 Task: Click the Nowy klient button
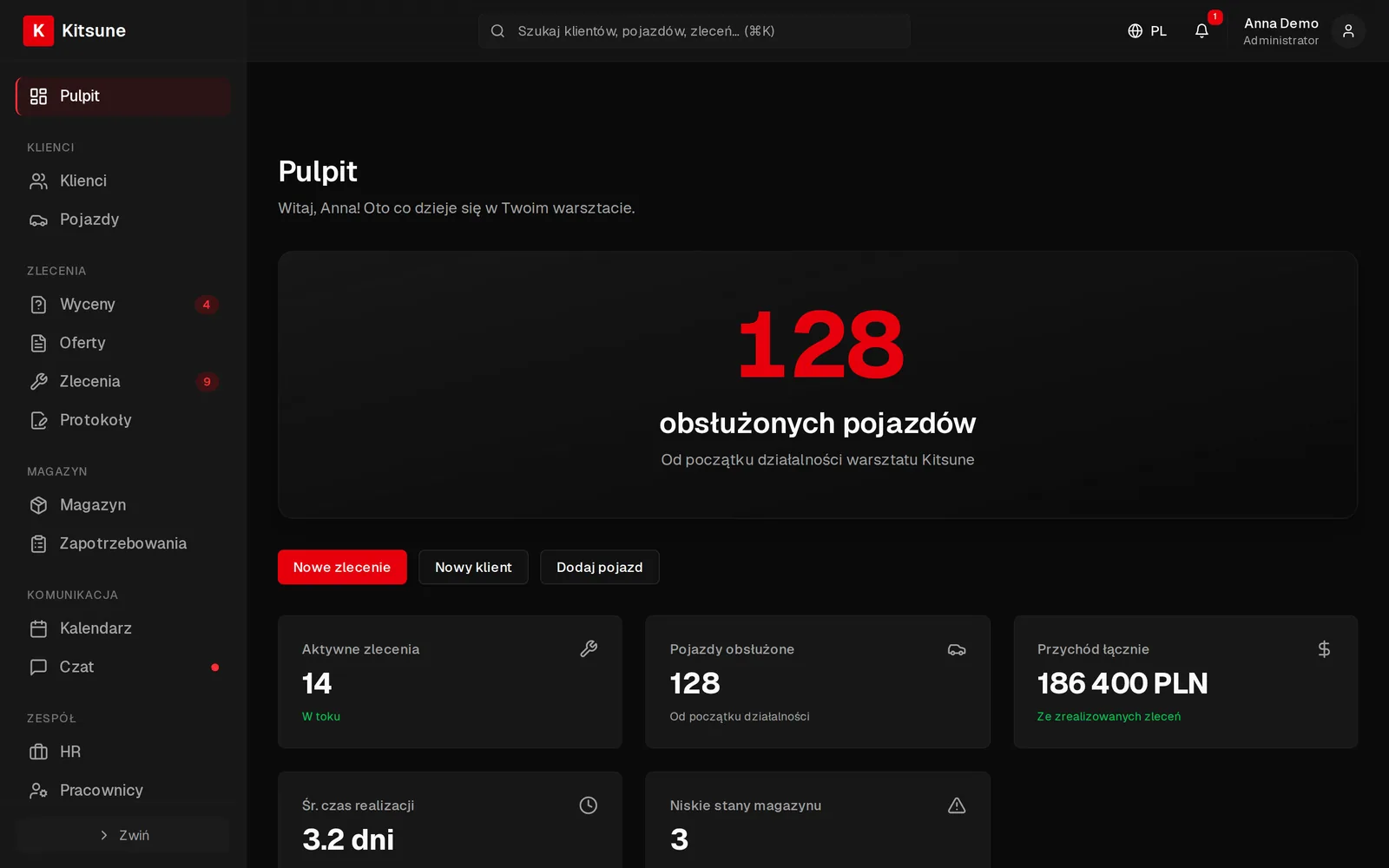[x=473, y=567]
